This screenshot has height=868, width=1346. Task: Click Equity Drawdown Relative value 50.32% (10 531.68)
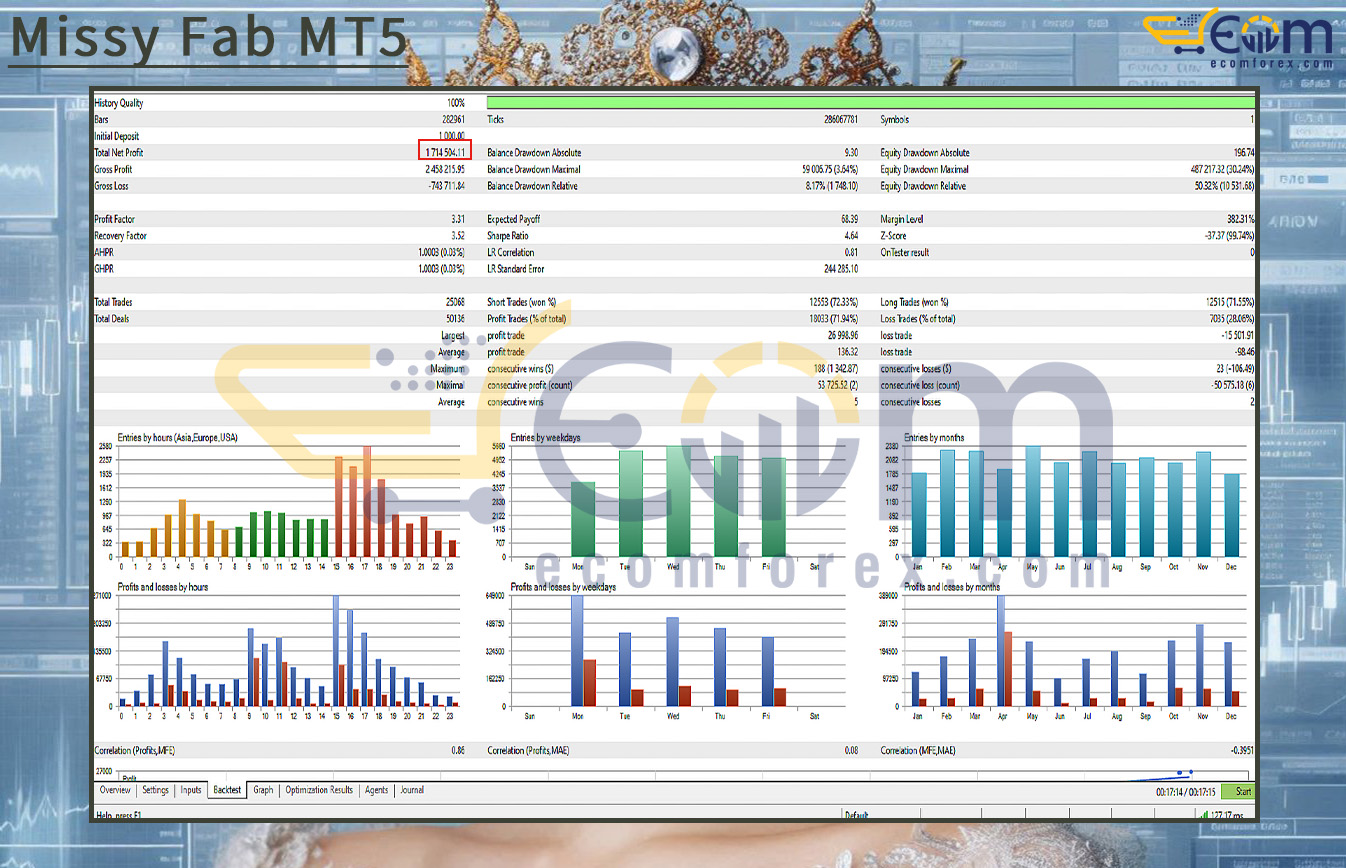point(1223,186)
